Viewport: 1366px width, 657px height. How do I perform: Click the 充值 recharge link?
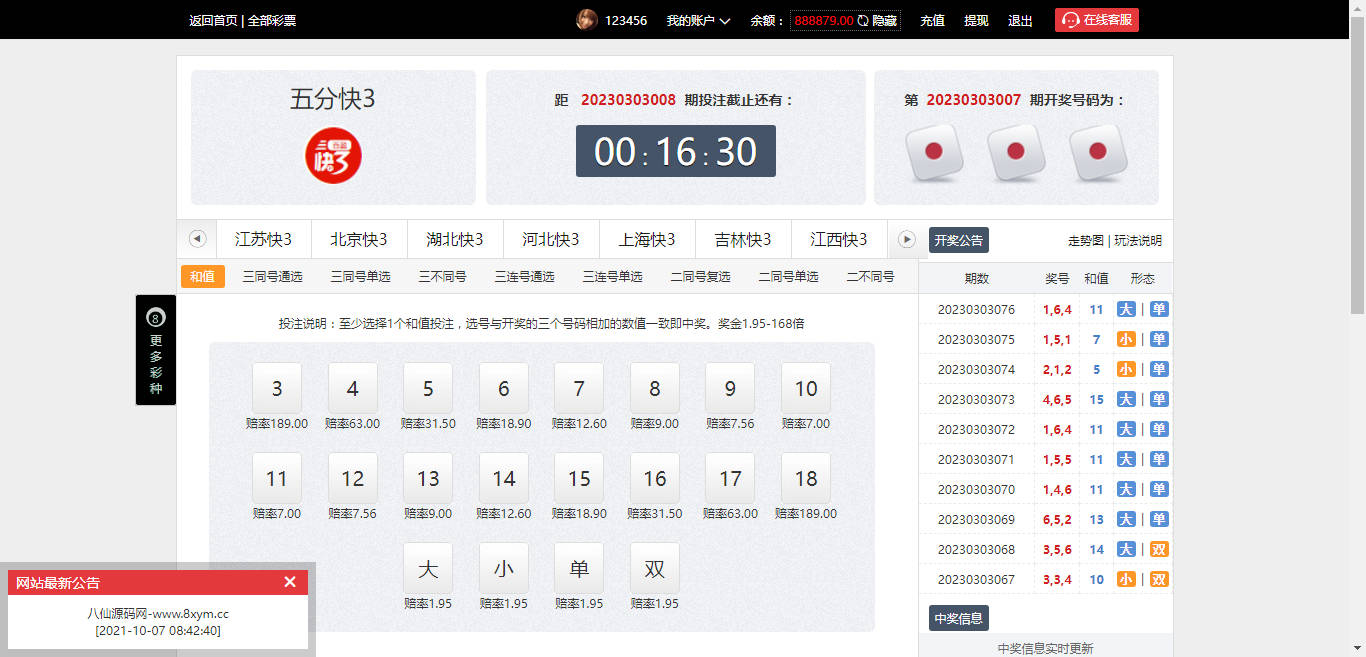pos(932,21)
